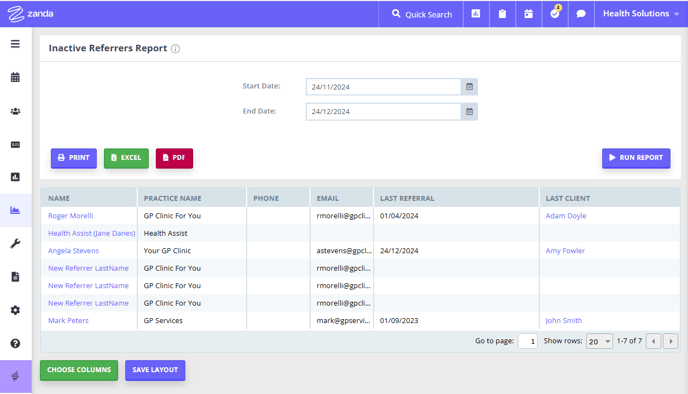Open the wrench tools icon in sidebar

15,244
